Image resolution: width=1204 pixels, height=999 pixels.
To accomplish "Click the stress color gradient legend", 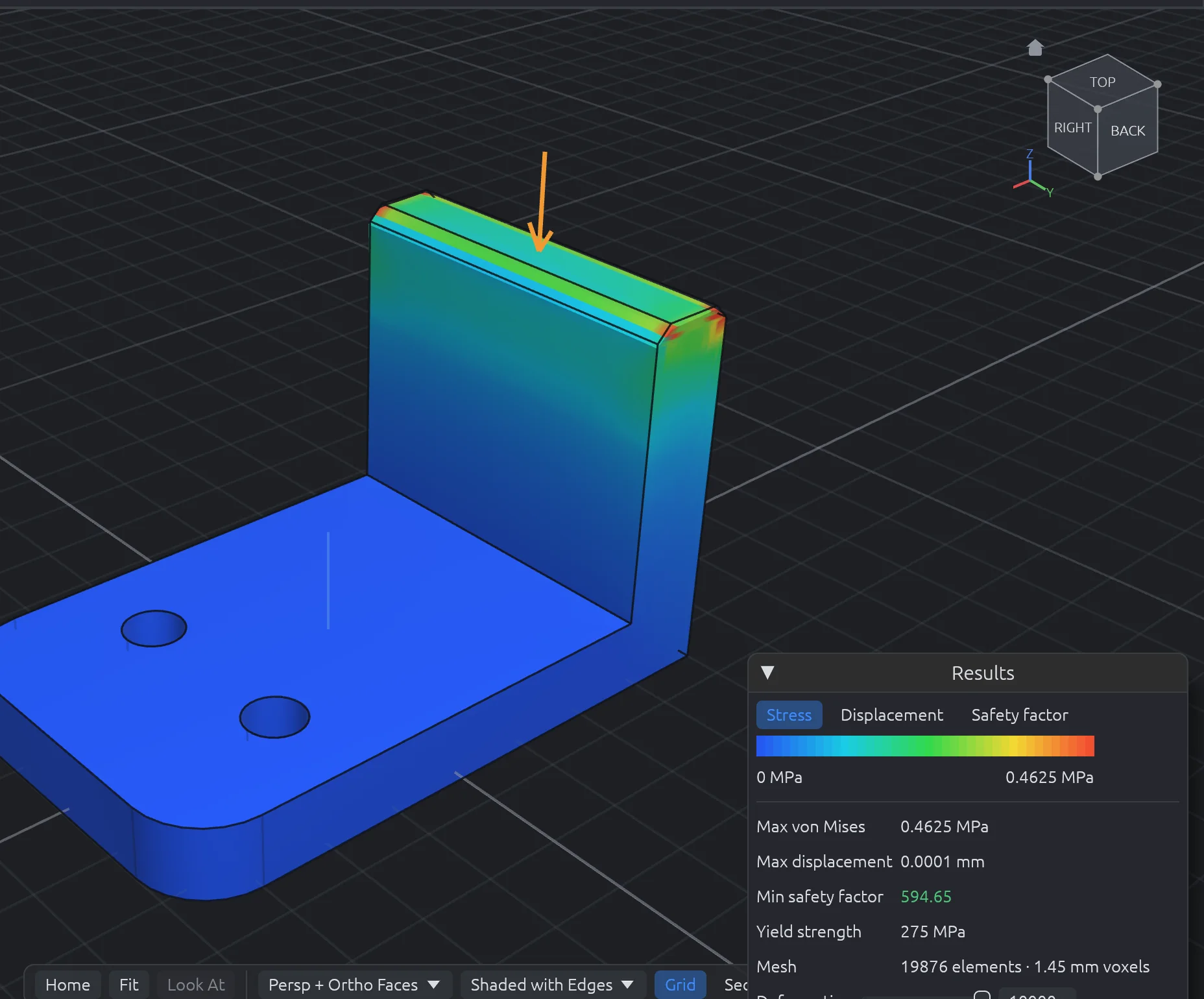I will 925,746.
